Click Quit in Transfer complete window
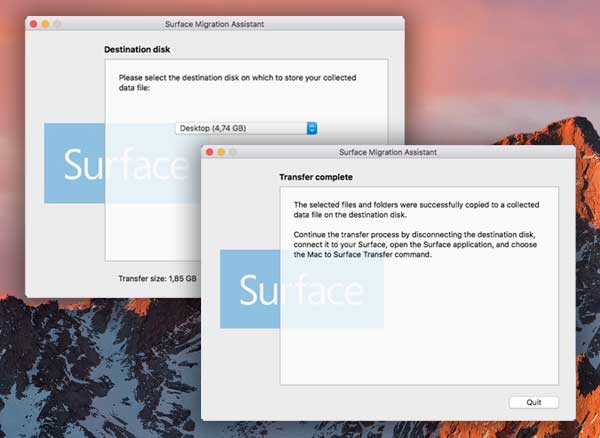Screen dimensions: 600x438 tap(533, 402)
